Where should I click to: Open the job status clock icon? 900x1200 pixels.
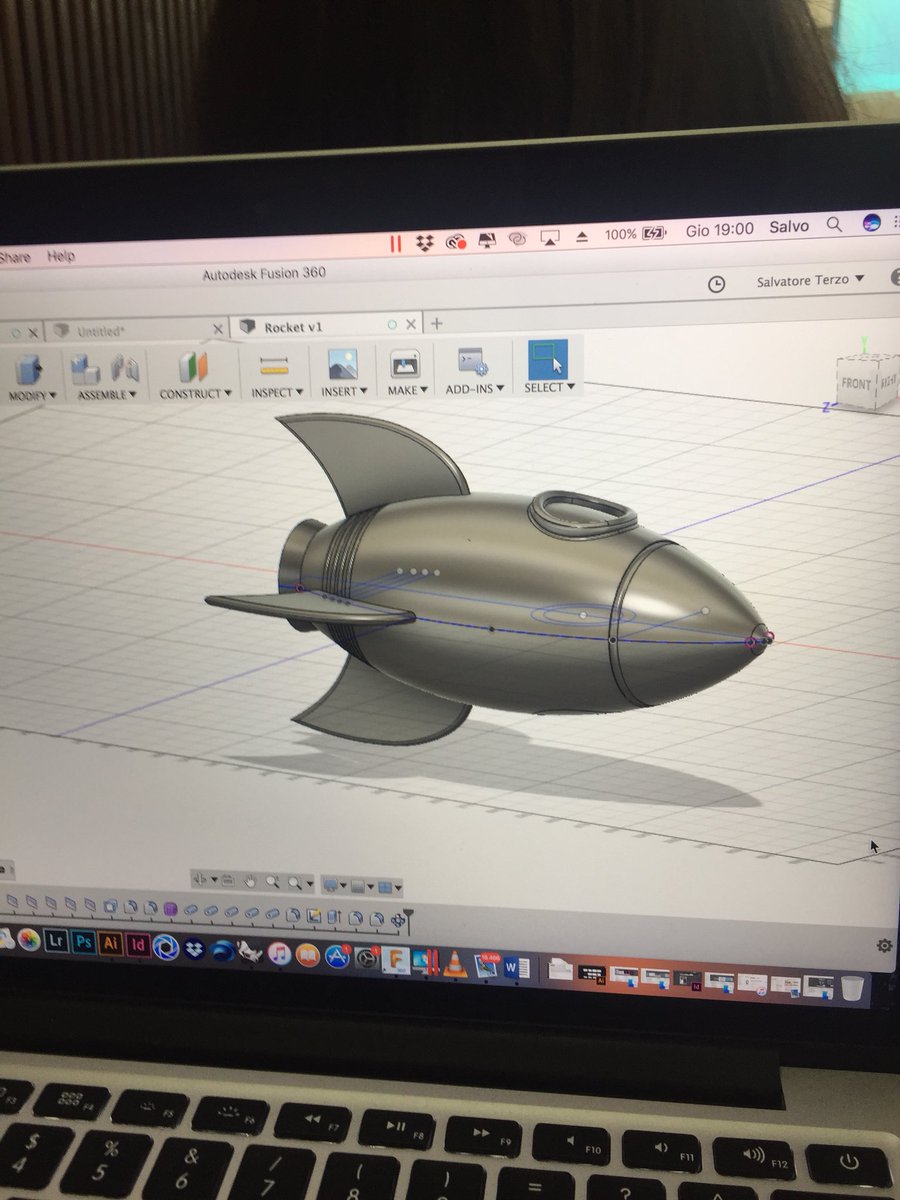point(717,284)
